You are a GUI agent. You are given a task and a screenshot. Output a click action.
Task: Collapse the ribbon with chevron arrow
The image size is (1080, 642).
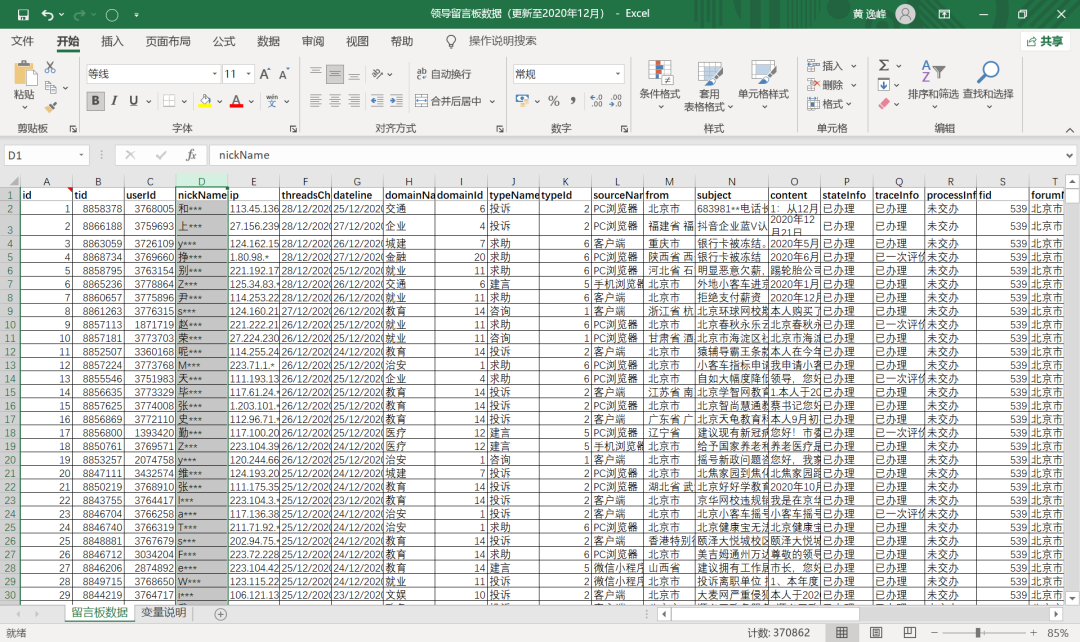pyautogui.click(x=1069, y=130)
